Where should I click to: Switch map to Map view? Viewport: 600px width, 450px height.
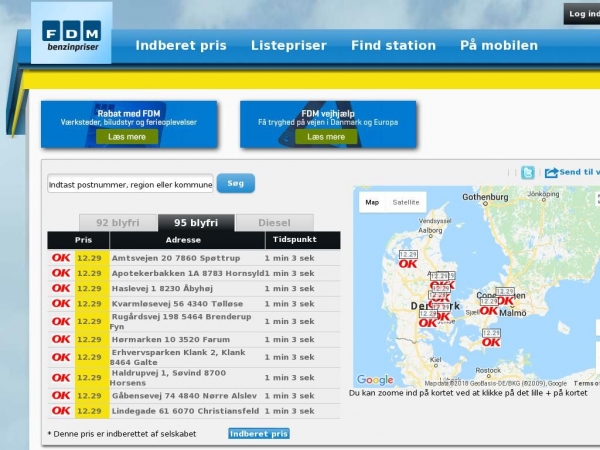pyautogui.click(x=372, y=202)
